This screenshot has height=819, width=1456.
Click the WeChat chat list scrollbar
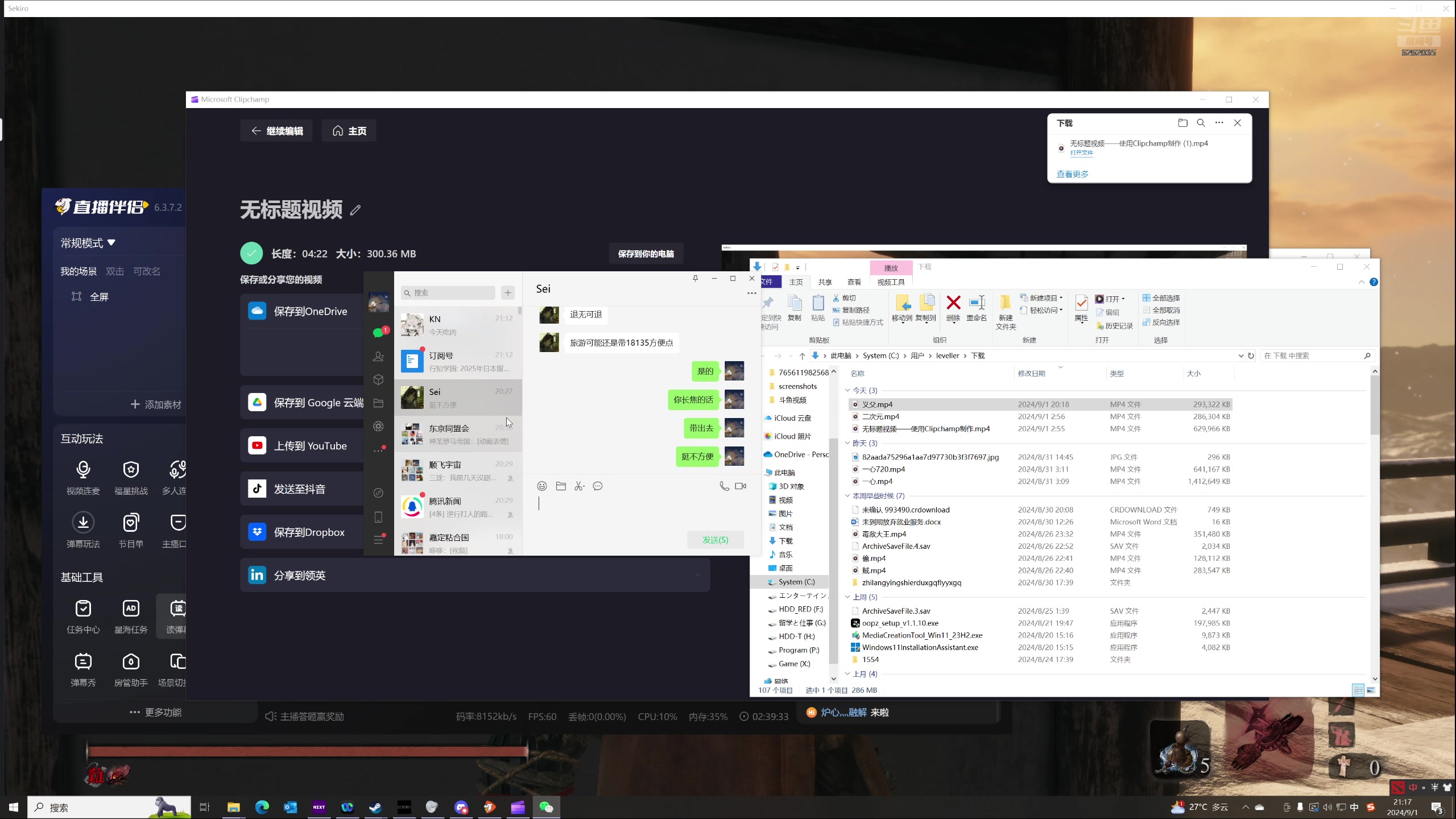(520, 311)
